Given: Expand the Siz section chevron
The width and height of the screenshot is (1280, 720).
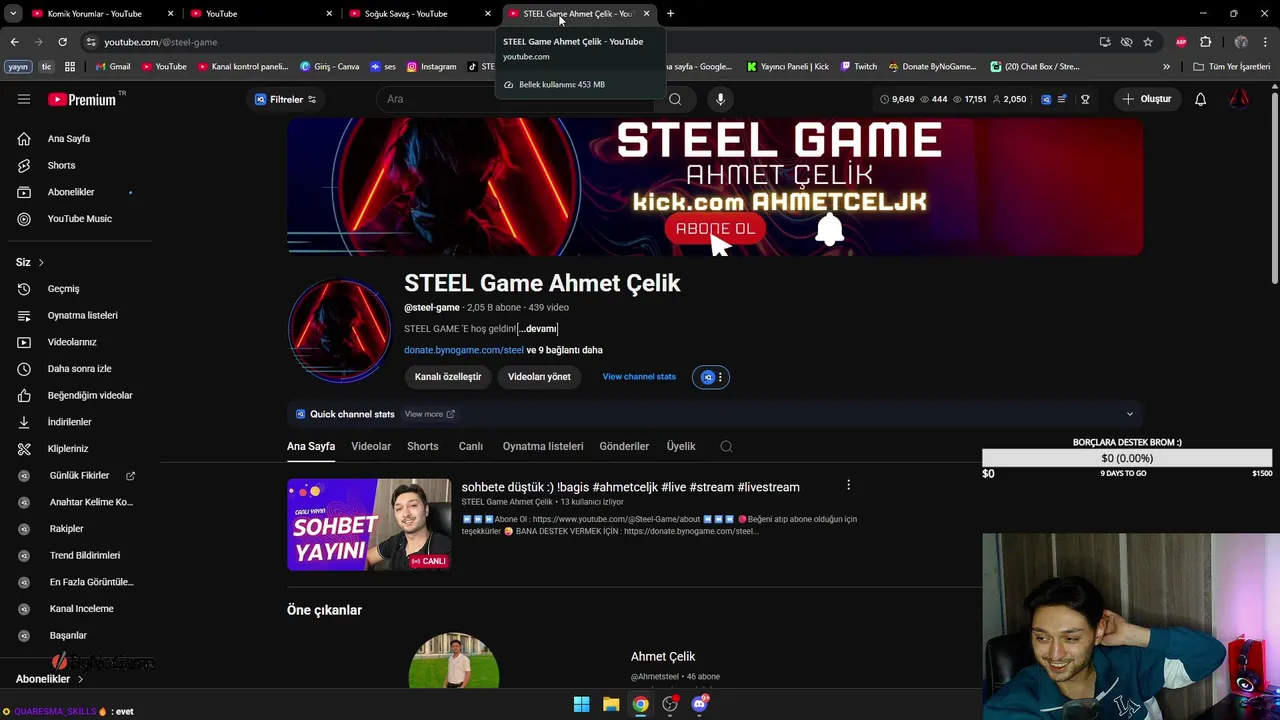Looking at the screenshot, I should tap(41, 262).
